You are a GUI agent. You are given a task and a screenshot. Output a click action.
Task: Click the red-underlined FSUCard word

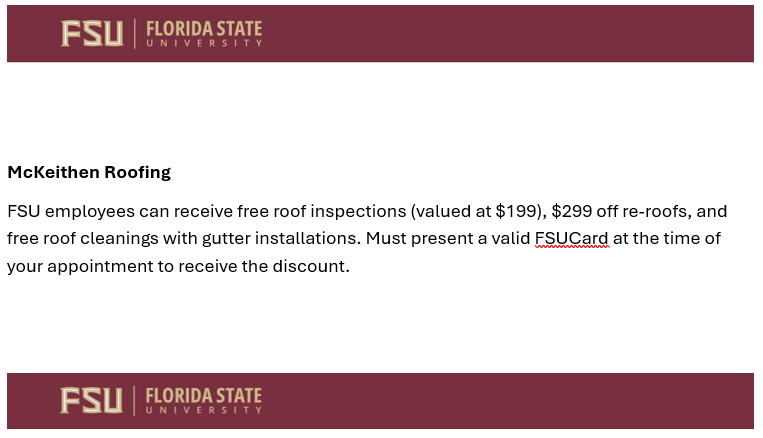tap(572, 239)
